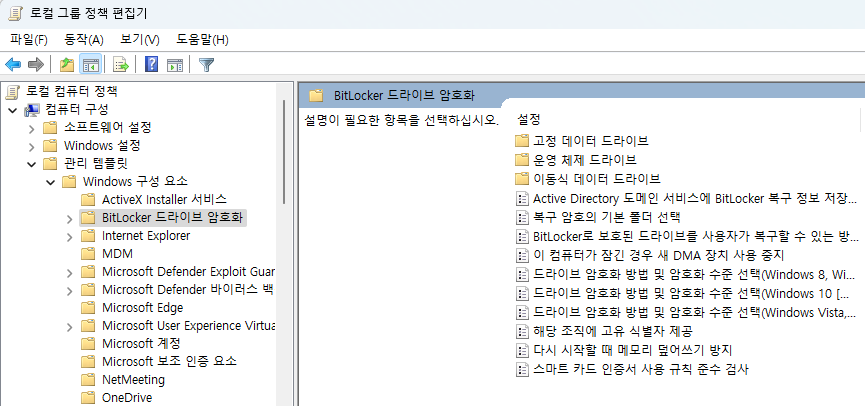The height and width of the screenshot is (406, 865).
Task: Open the 동작(A) menu
Action: pyautogui.click(x=84, y=40)
